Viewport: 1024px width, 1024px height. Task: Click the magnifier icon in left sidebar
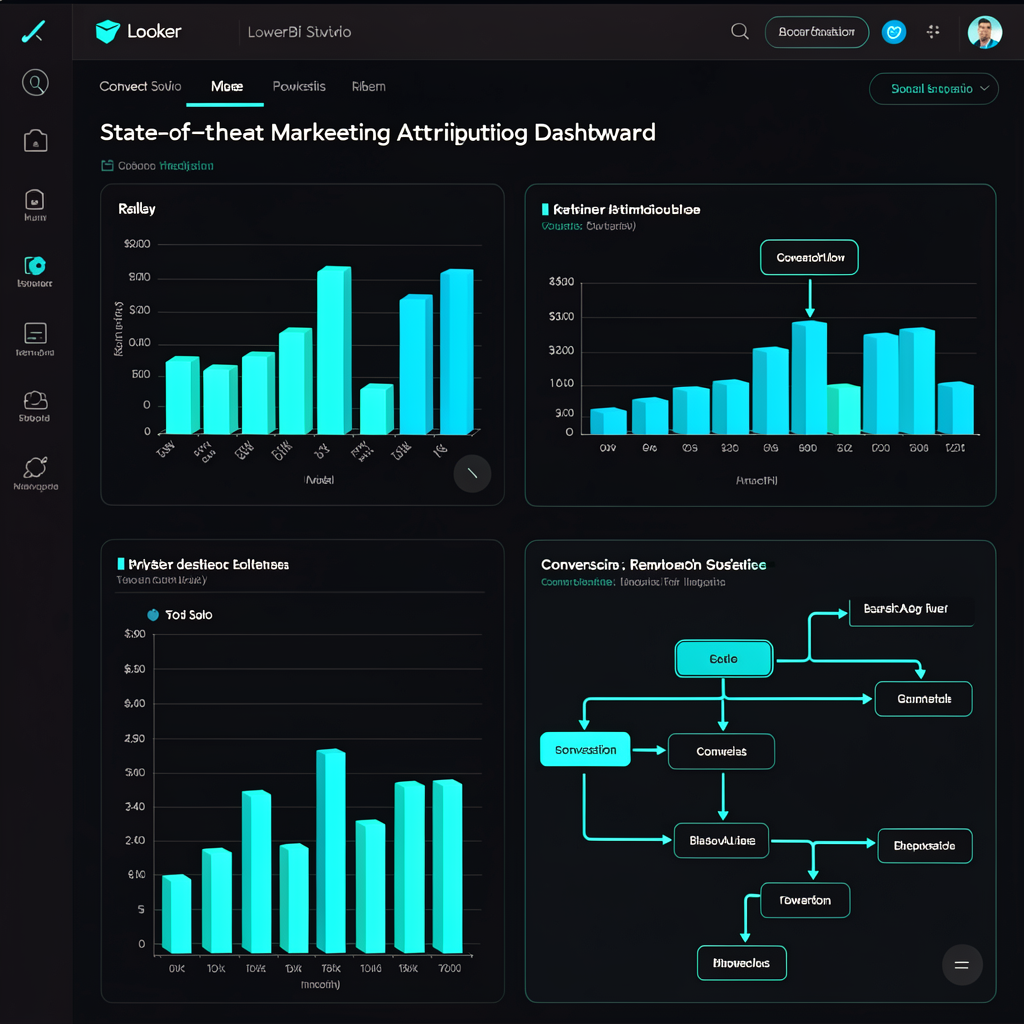[x=35, y=83]
